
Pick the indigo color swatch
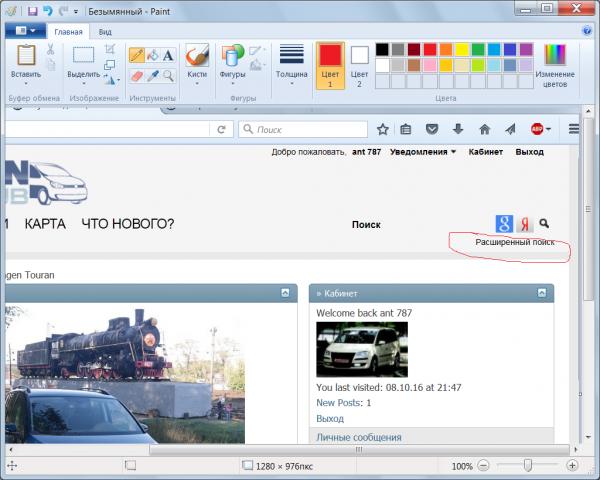[x=510, y=49]
